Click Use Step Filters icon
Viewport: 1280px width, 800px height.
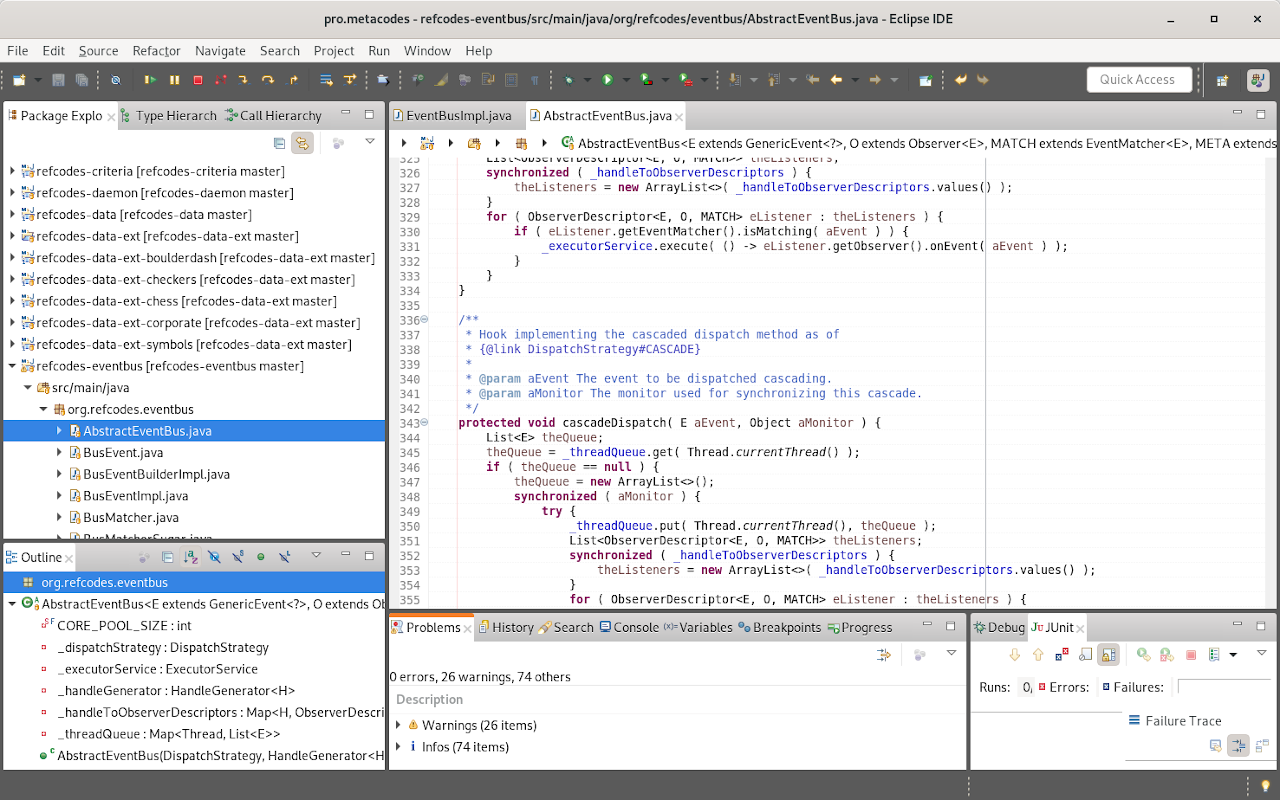349,80
